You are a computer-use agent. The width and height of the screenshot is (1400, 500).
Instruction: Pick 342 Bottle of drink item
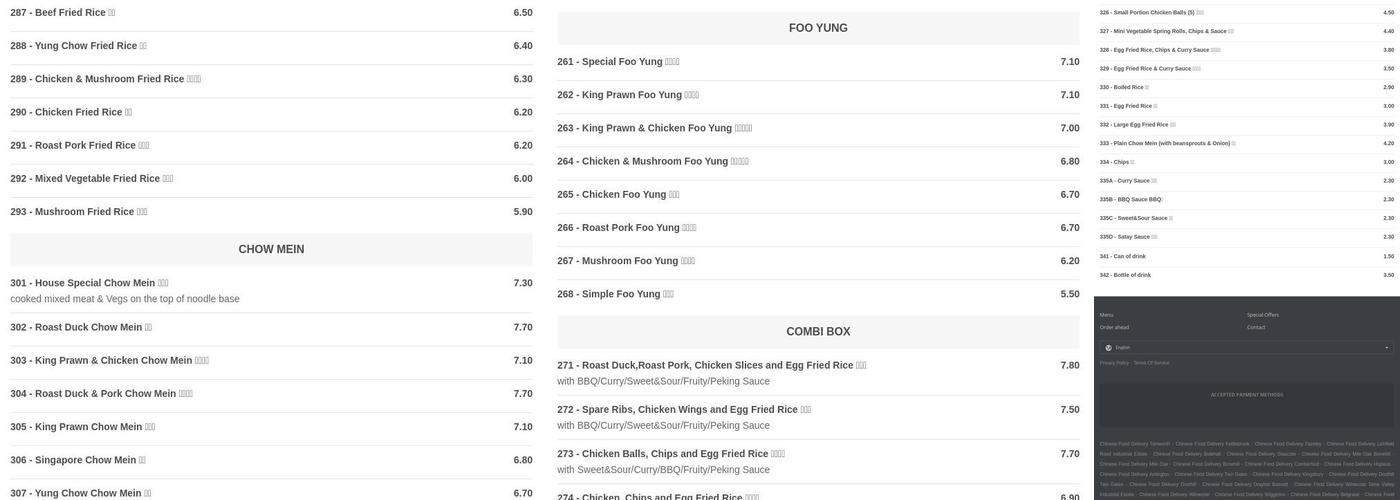[x=1125, y=275]
